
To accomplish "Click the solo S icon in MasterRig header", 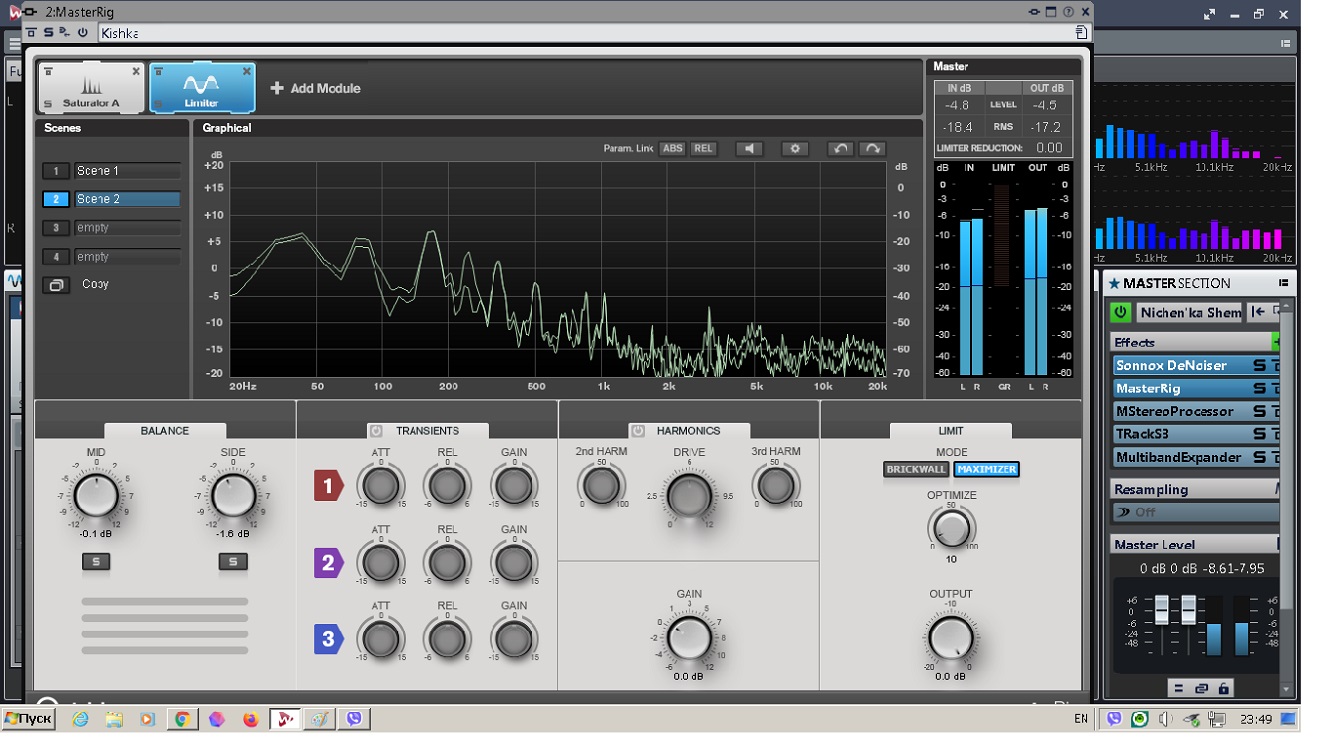I will click(48, 33).
